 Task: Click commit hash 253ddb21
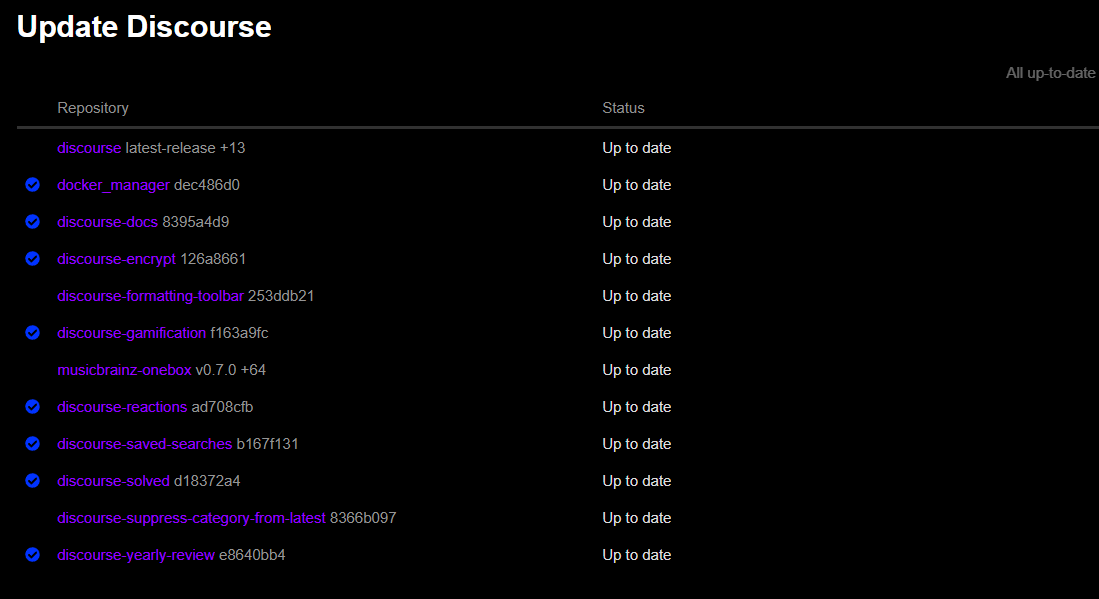coord(281,296)
